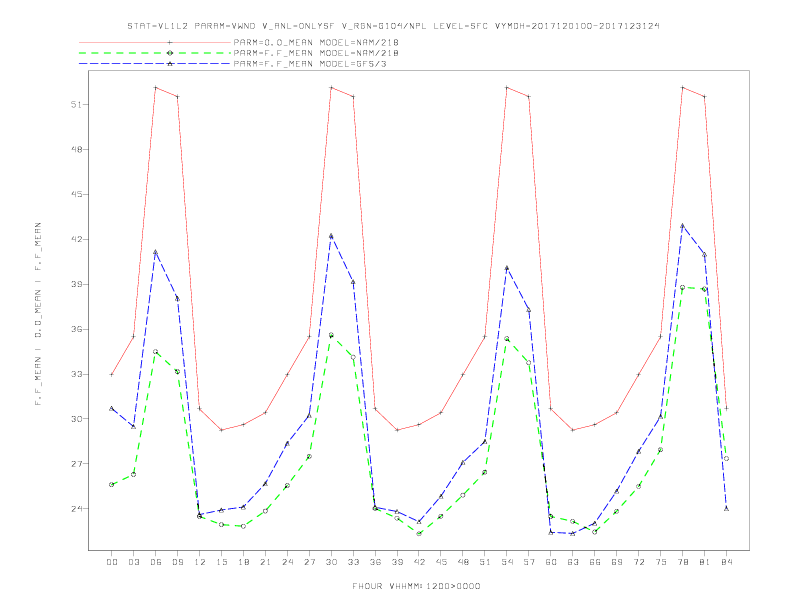
Task: Click x-axis forecast hour label 00
Action: [x=112, y=562]
